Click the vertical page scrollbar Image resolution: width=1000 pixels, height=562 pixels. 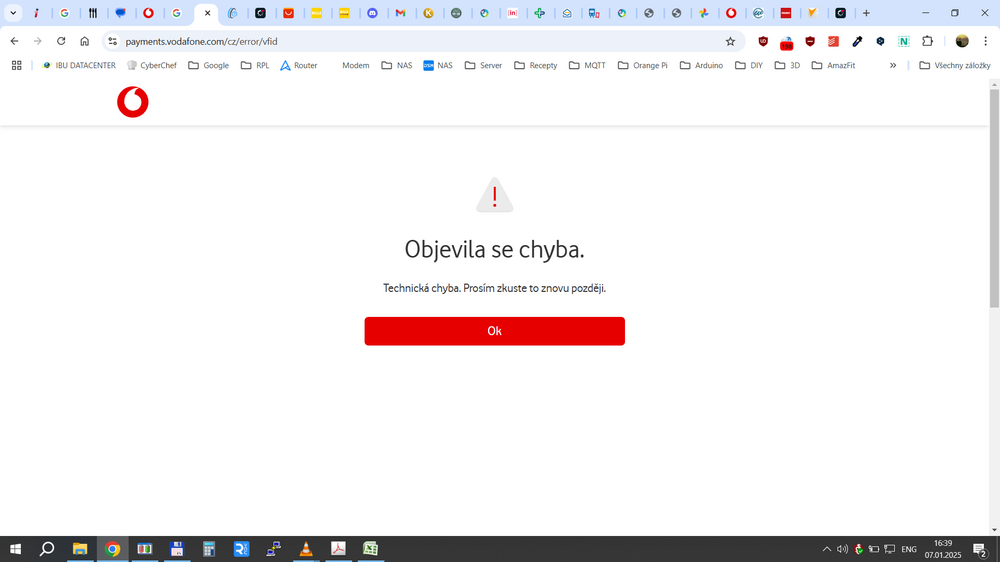click(x=994, y=198)
